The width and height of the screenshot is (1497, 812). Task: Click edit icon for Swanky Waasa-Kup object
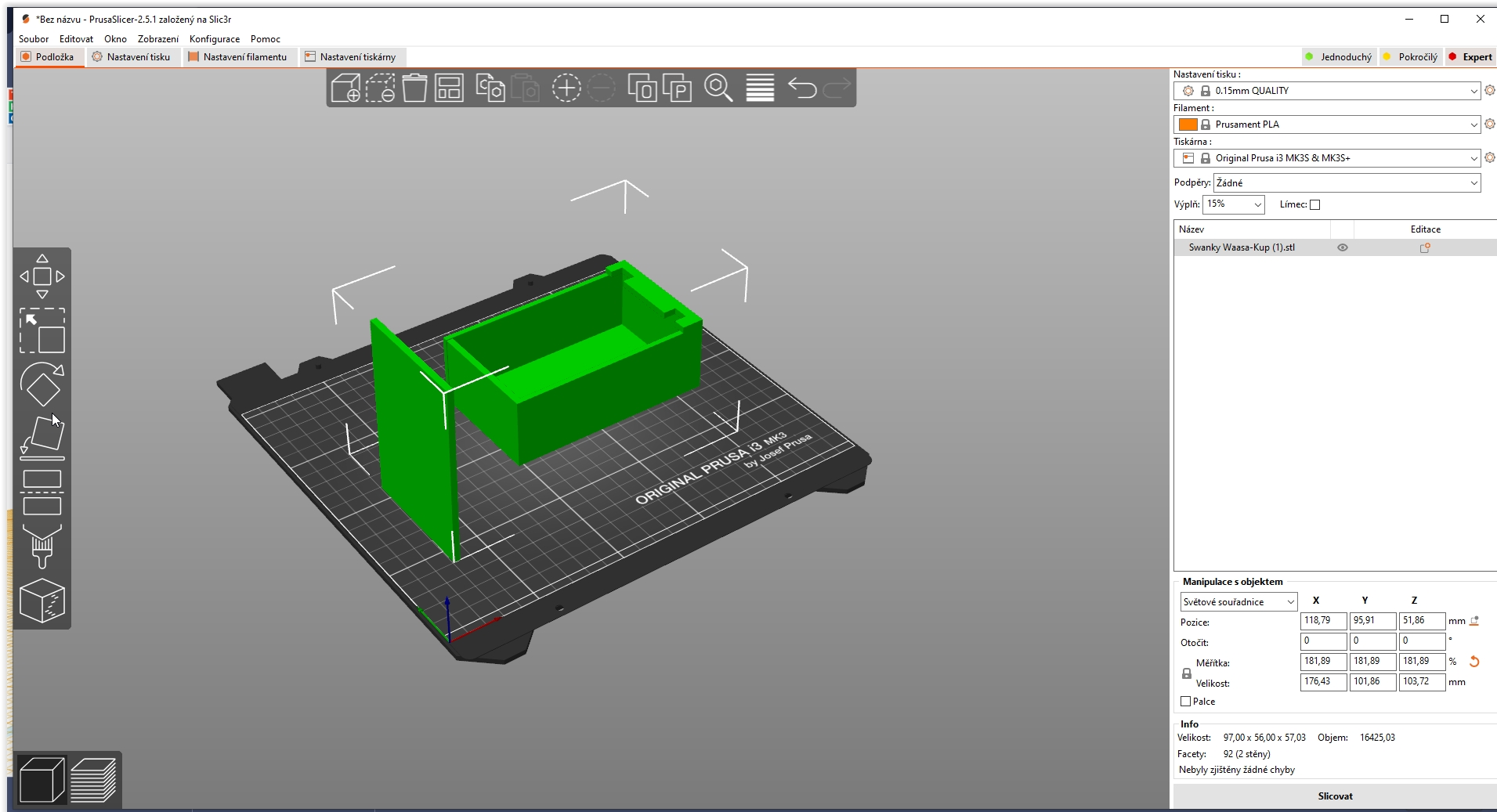1425,247
